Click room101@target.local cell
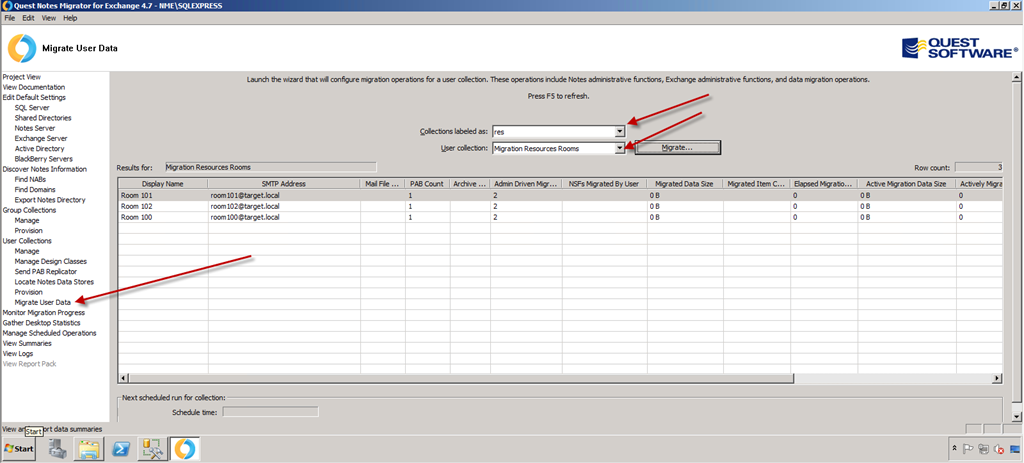1024x463 pixels. pos(283,195)
